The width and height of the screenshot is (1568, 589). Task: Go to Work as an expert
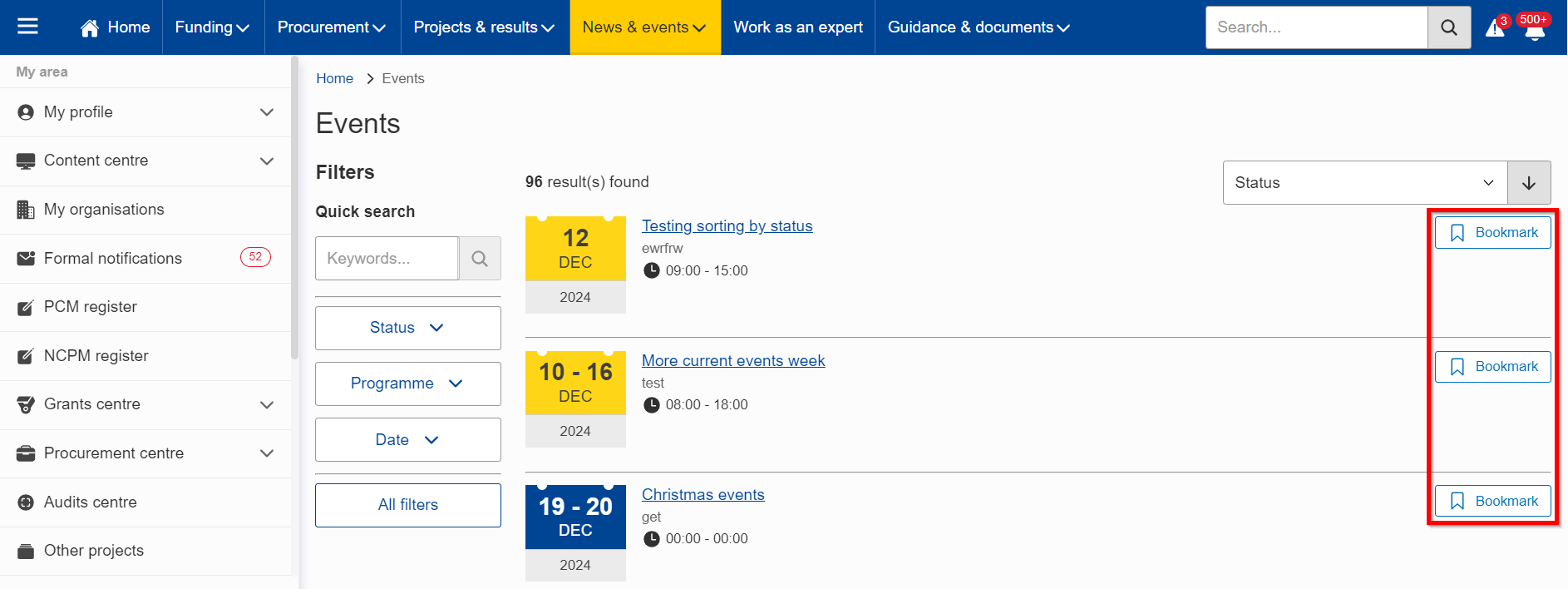[798, 27]
